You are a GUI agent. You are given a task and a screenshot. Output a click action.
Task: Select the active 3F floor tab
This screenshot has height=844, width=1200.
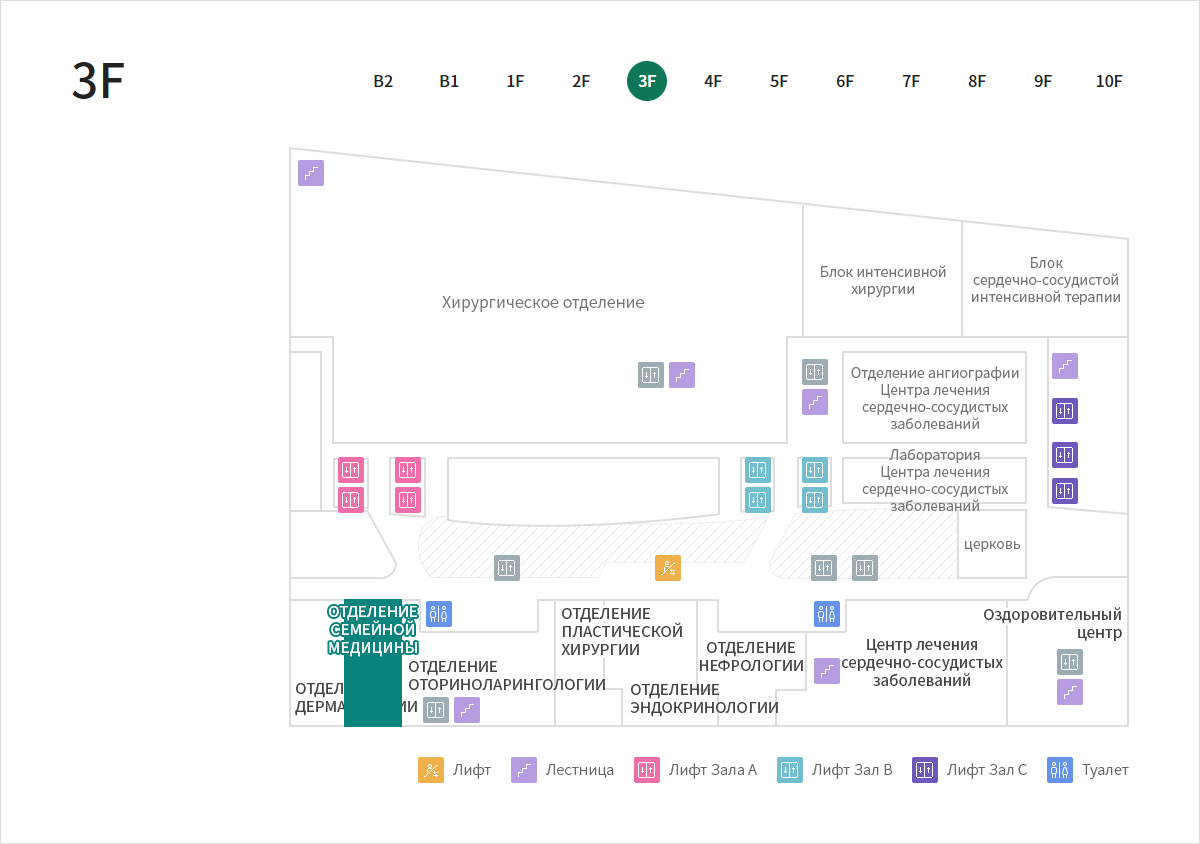point(647,81)
